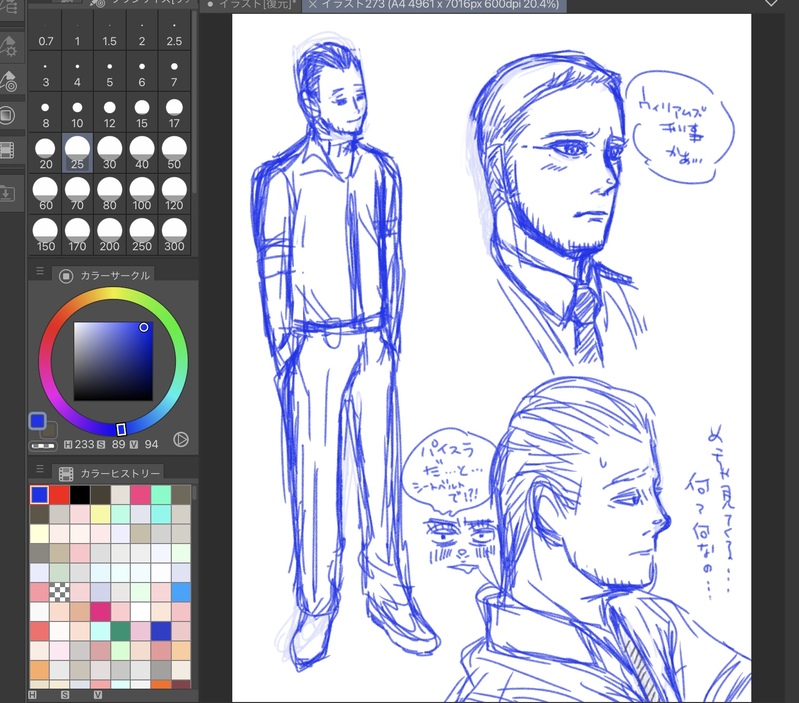
Task: Click the saturation-value square picker handle
Action: 144,327
